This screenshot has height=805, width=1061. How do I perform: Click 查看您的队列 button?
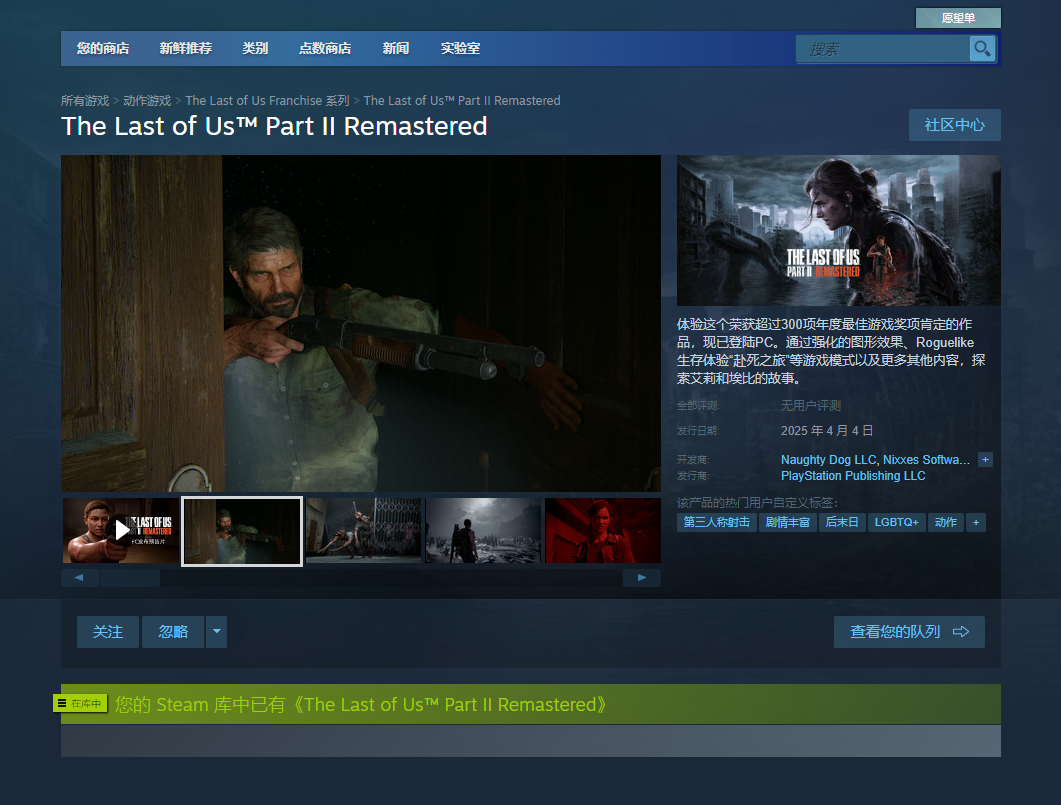tap(909, 632)
